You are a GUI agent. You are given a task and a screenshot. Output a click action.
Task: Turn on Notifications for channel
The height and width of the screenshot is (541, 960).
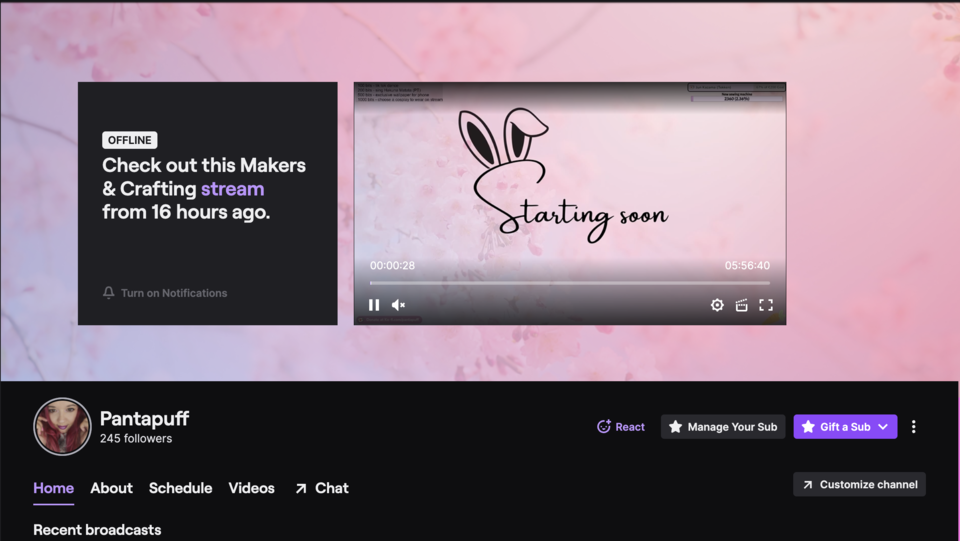point(165,293)
